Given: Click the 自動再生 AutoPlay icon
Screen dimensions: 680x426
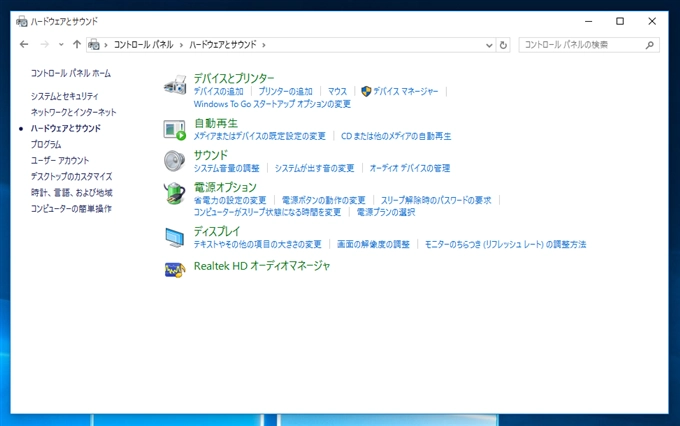Looking at the screenshot, I should [175, 129].
